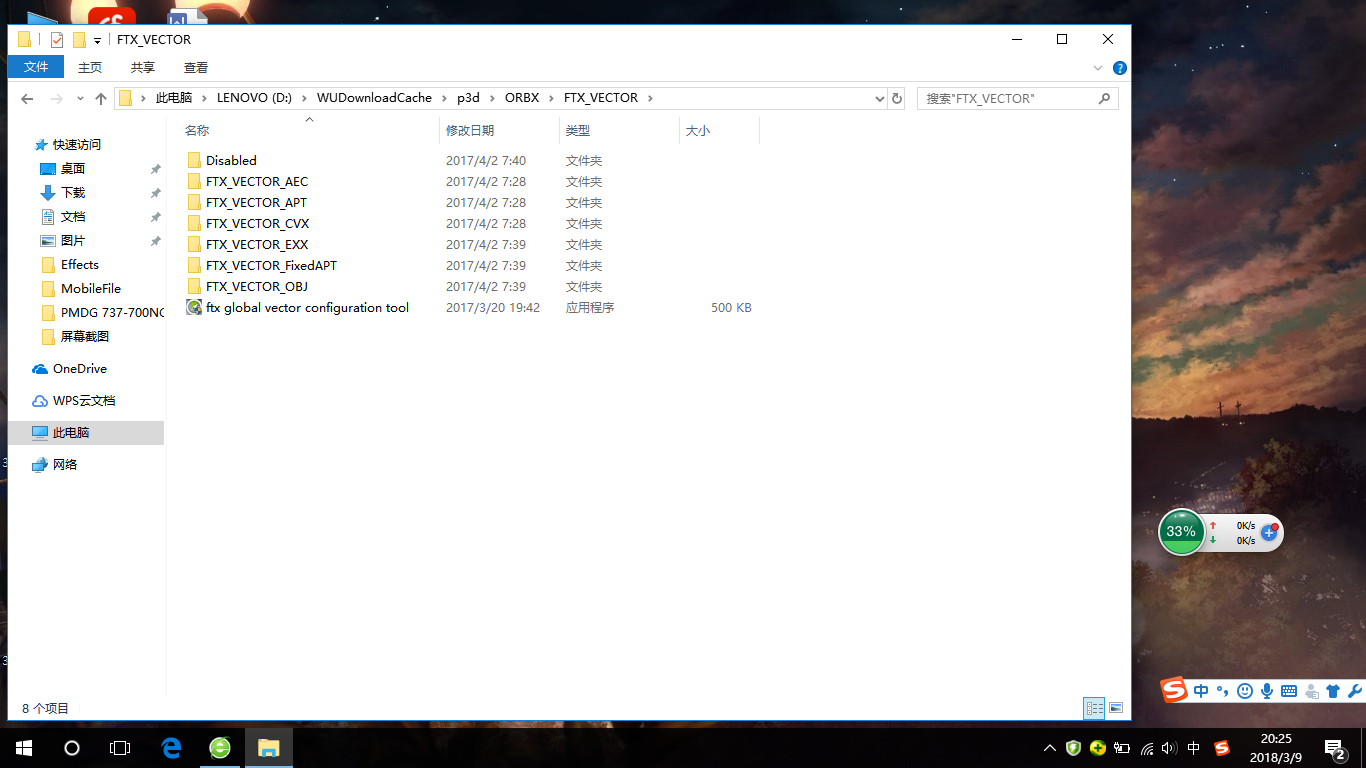Expand the address bar history dropdown

tap(880, 98)
